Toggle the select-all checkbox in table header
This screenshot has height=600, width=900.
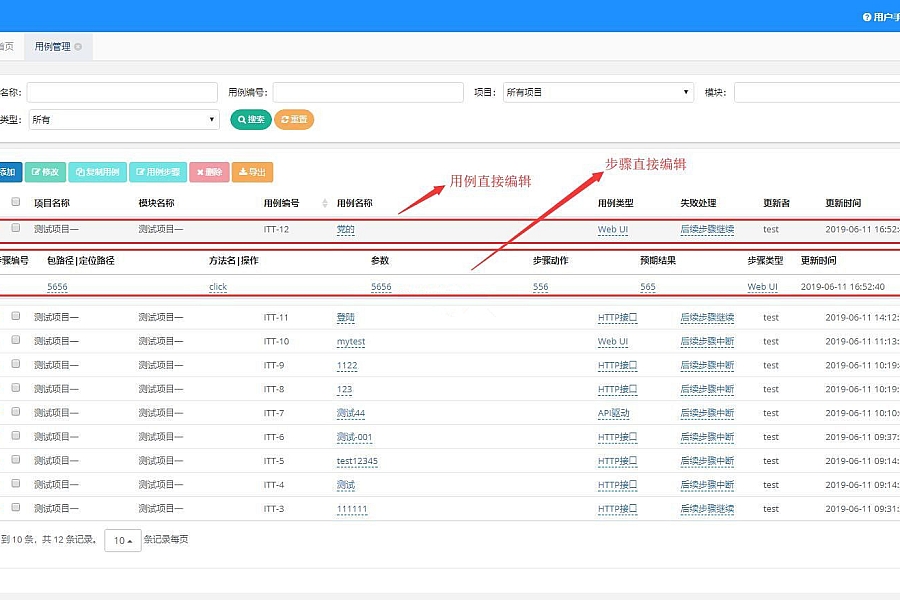pos(15,203)
